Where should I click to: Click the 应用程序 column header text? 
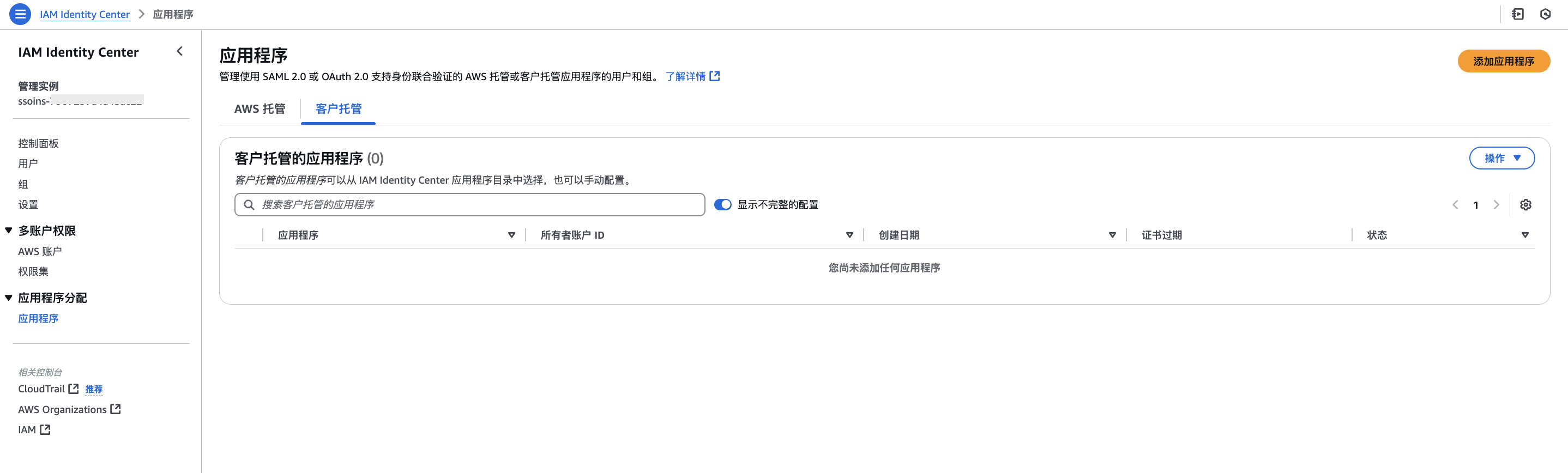[x=298, y=235]
